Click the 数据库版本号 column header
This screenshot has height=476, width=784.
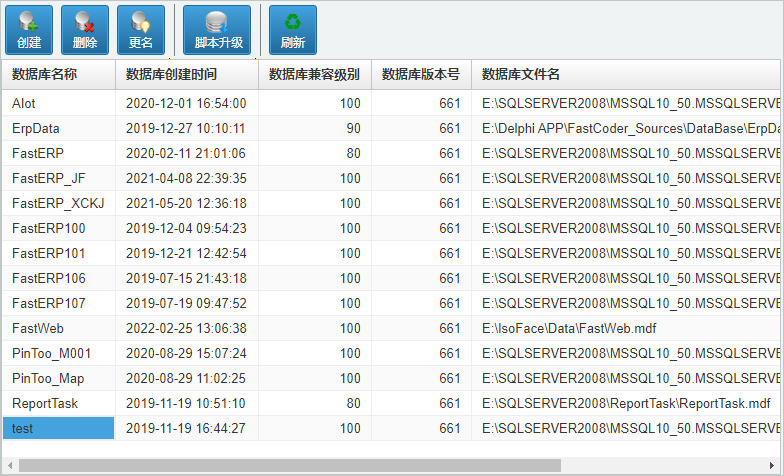click(x=422, y=74)
